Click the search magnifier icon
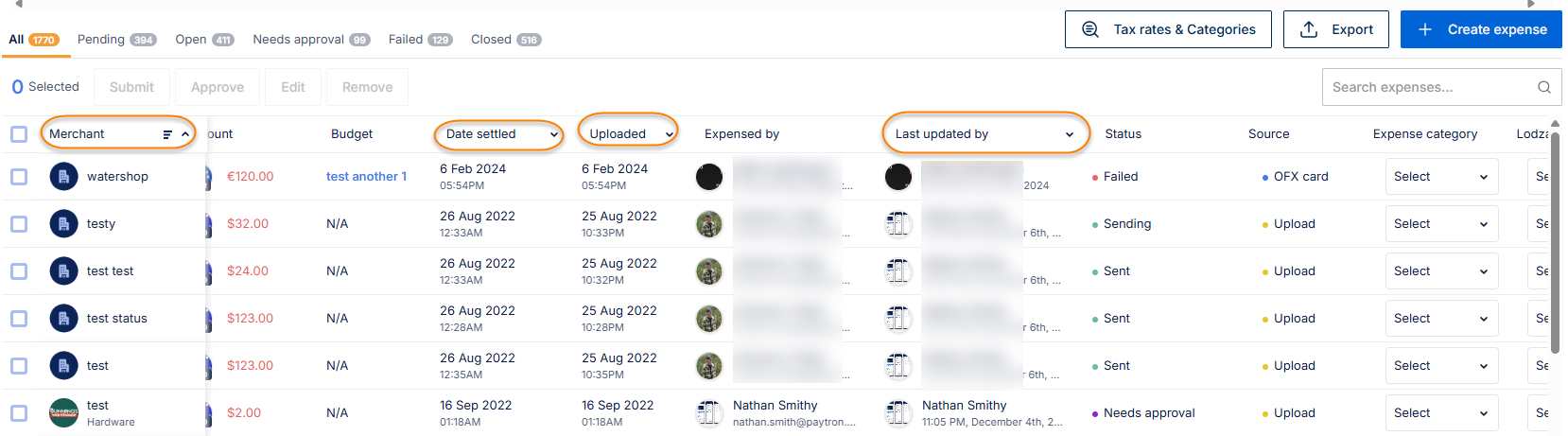Screen dimensions: 1568x436 click(x=1543, y=87)
